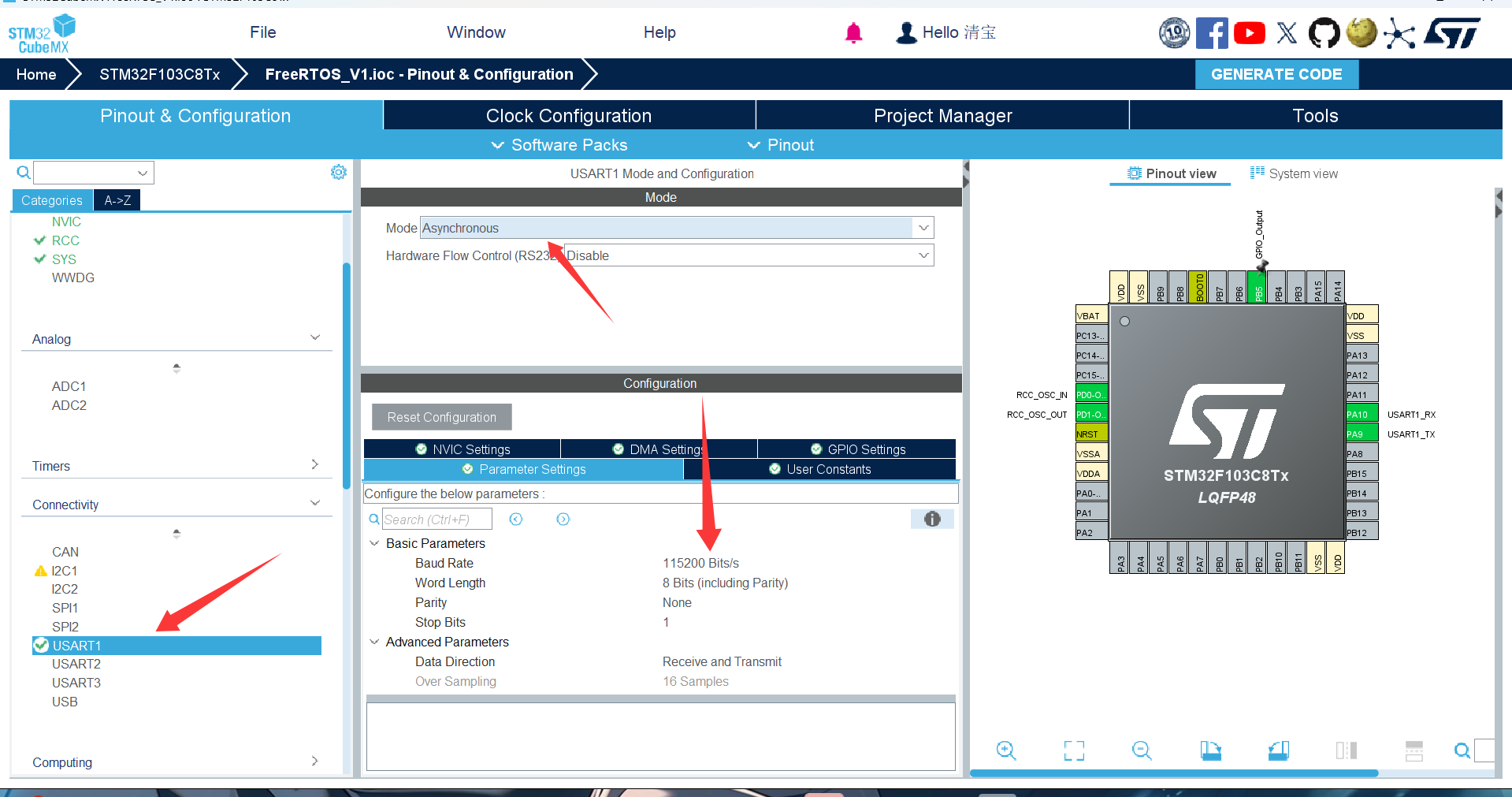Open the category search combo box
Viewport: 1512px width, 797px height.
94,173
